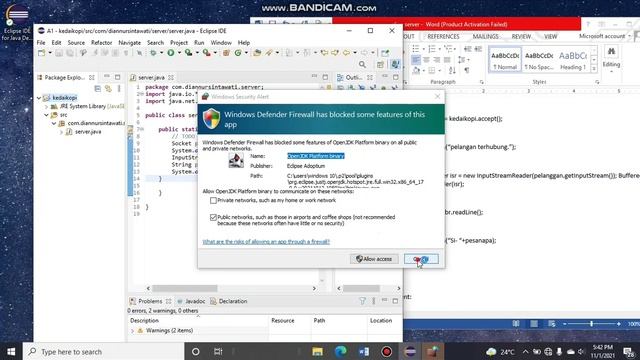This screenshot has height=360, width=640.
Task: Open the New file dropdown arrow in Eclipse
Action: tap(50, 53)
